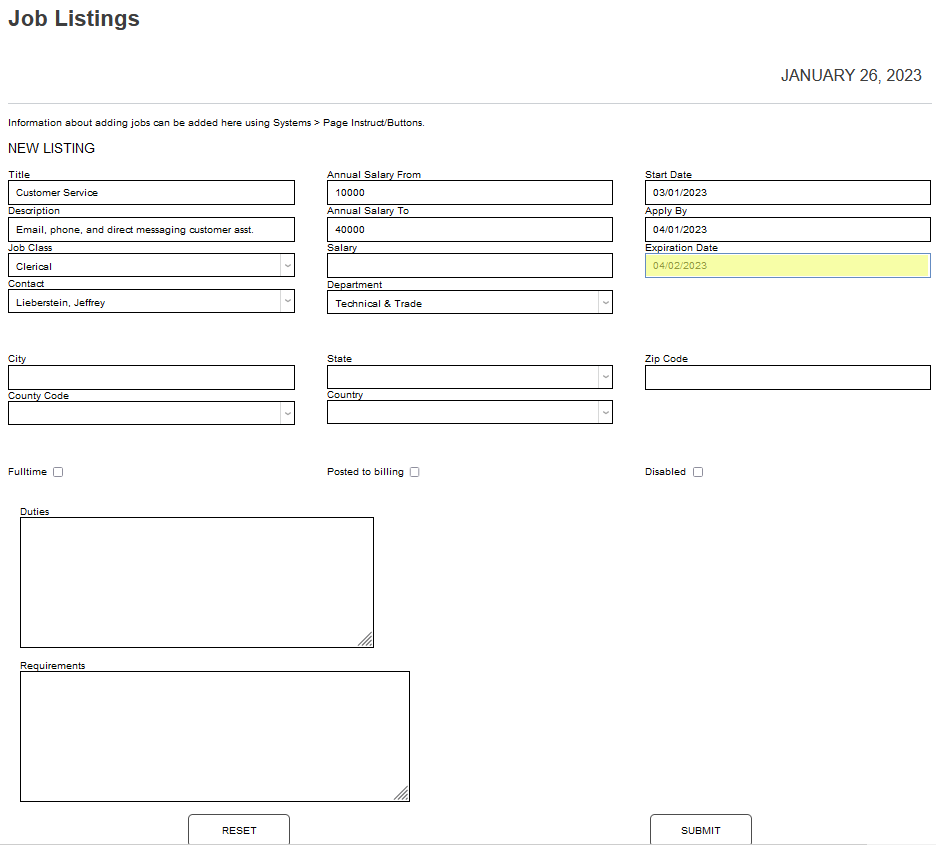Grab the Requirements text area resize handle
This screenshot has height=845, width=936.
pyautogui.click(x=401, y=793)
